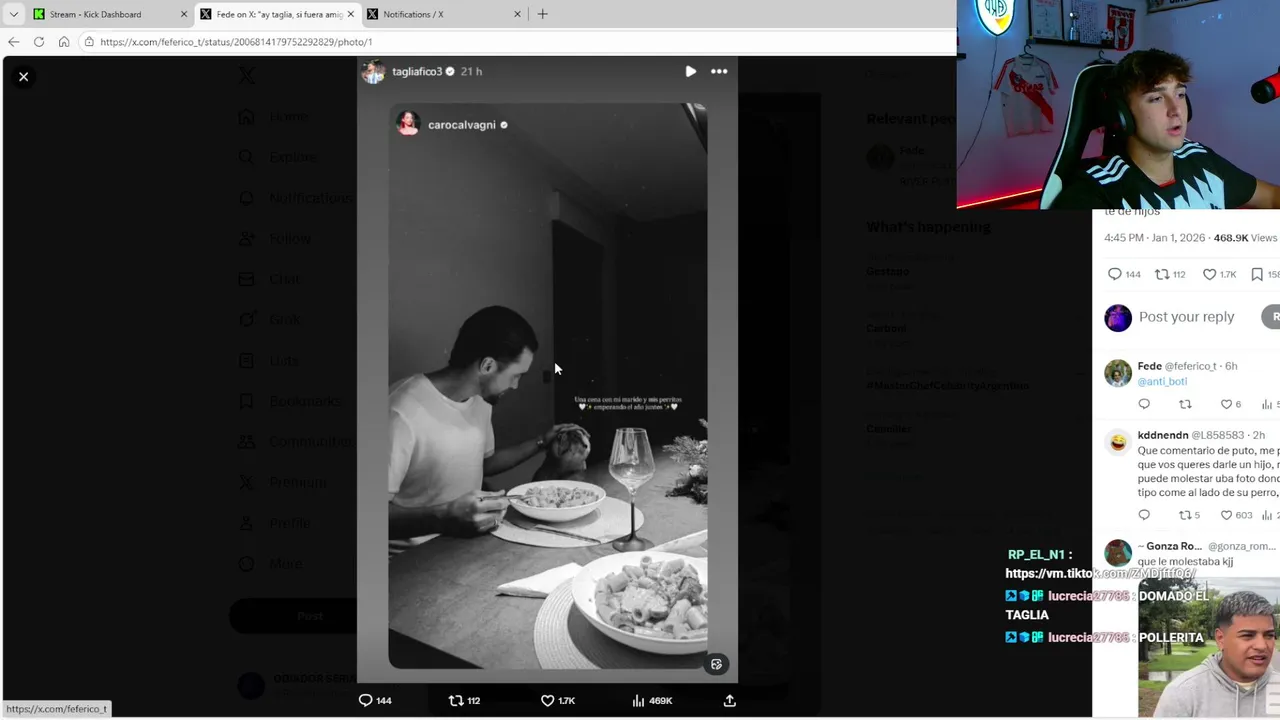Open the vm.tiktok.com chat link
The width and height of the screenshot is (1280, 720).
(1100, 573)
